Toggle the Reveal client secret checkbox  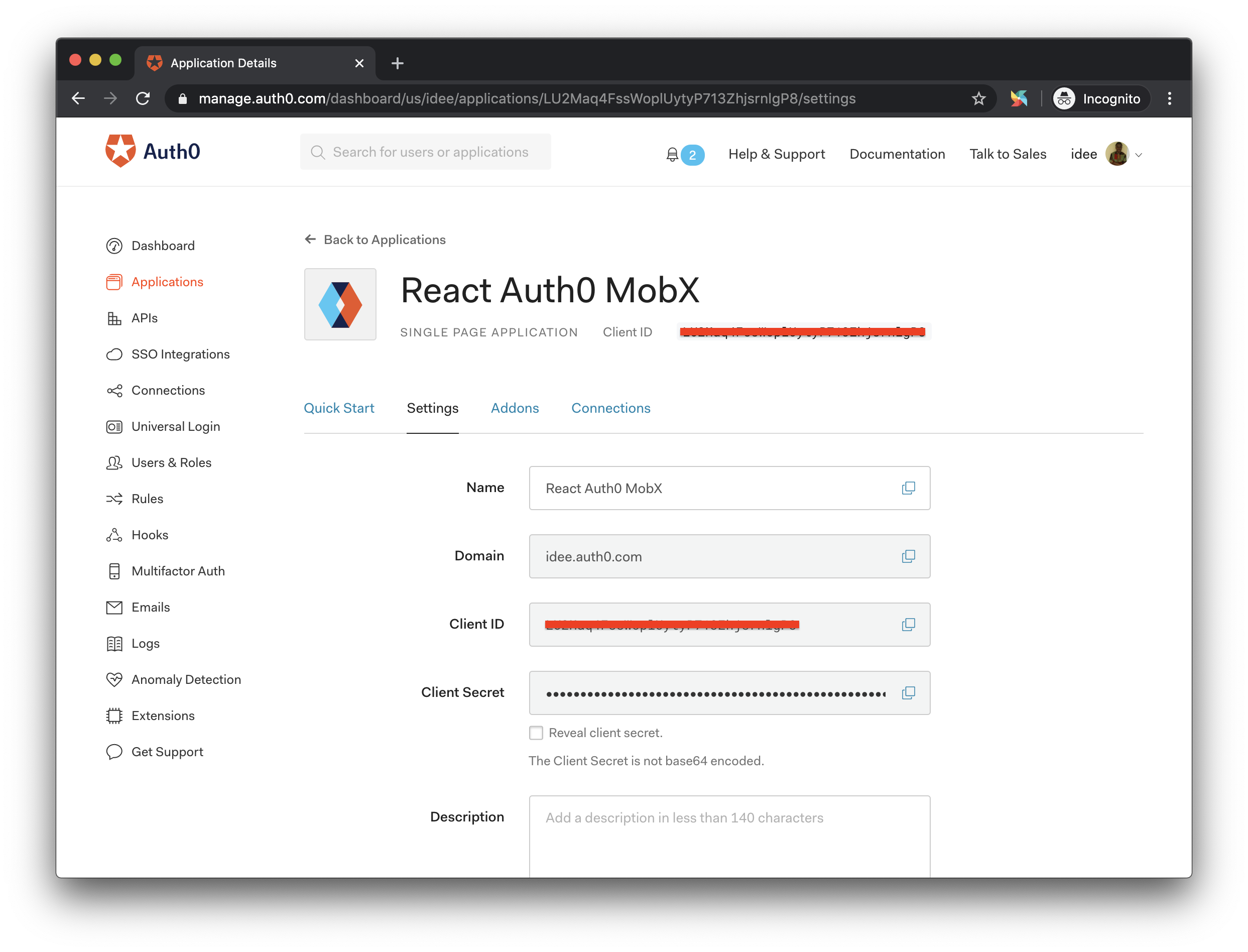(x=536, y=733)
